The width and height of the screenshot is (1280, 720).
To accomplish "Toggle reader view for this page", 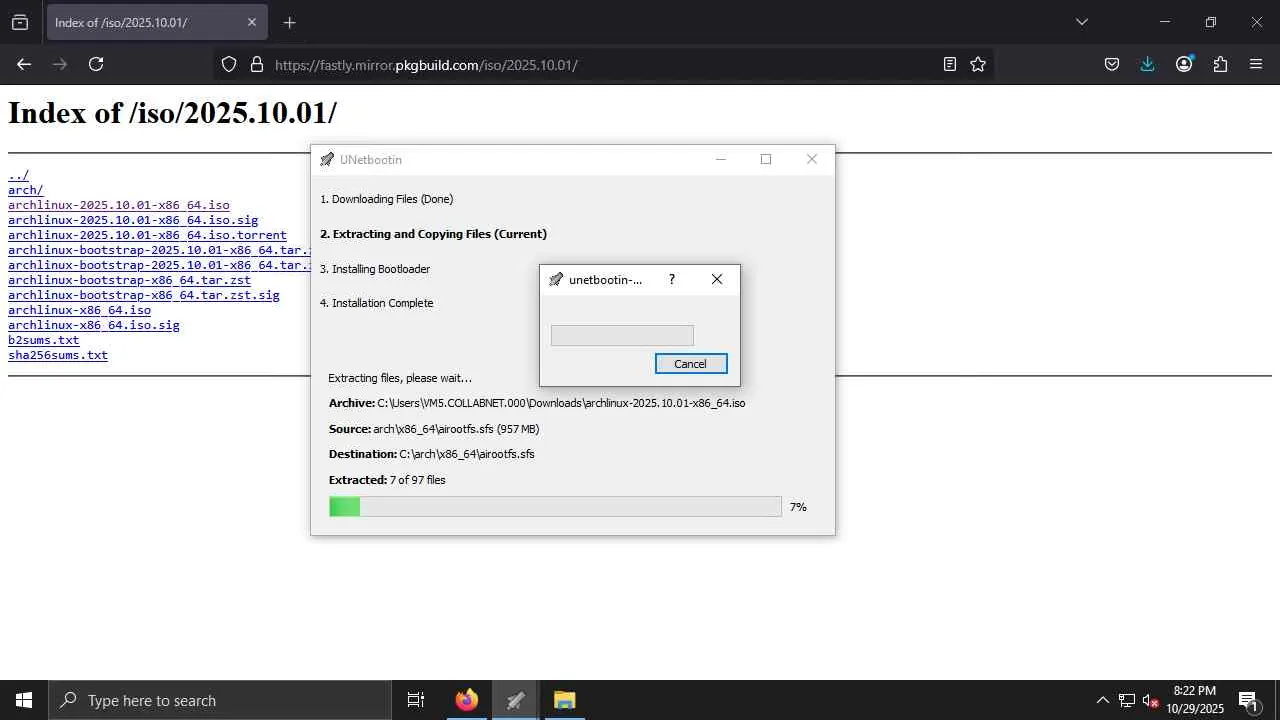I will (x=950, y=64).
